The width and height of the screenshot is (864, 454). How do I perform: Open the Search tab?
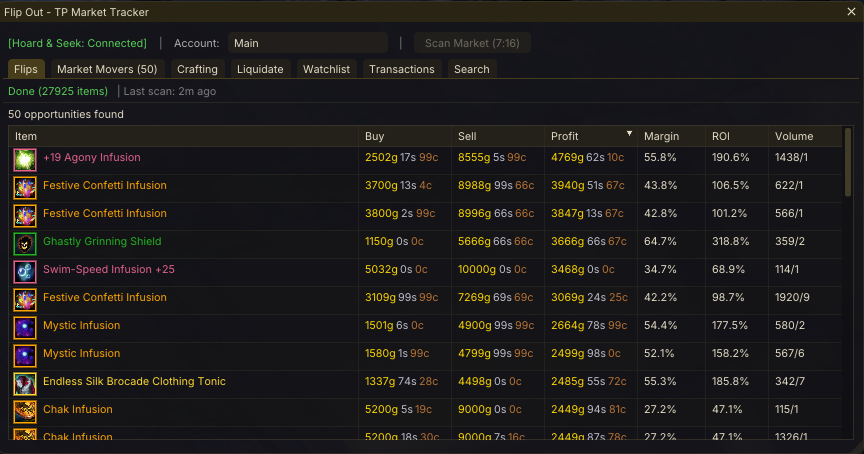pos(472,69)
